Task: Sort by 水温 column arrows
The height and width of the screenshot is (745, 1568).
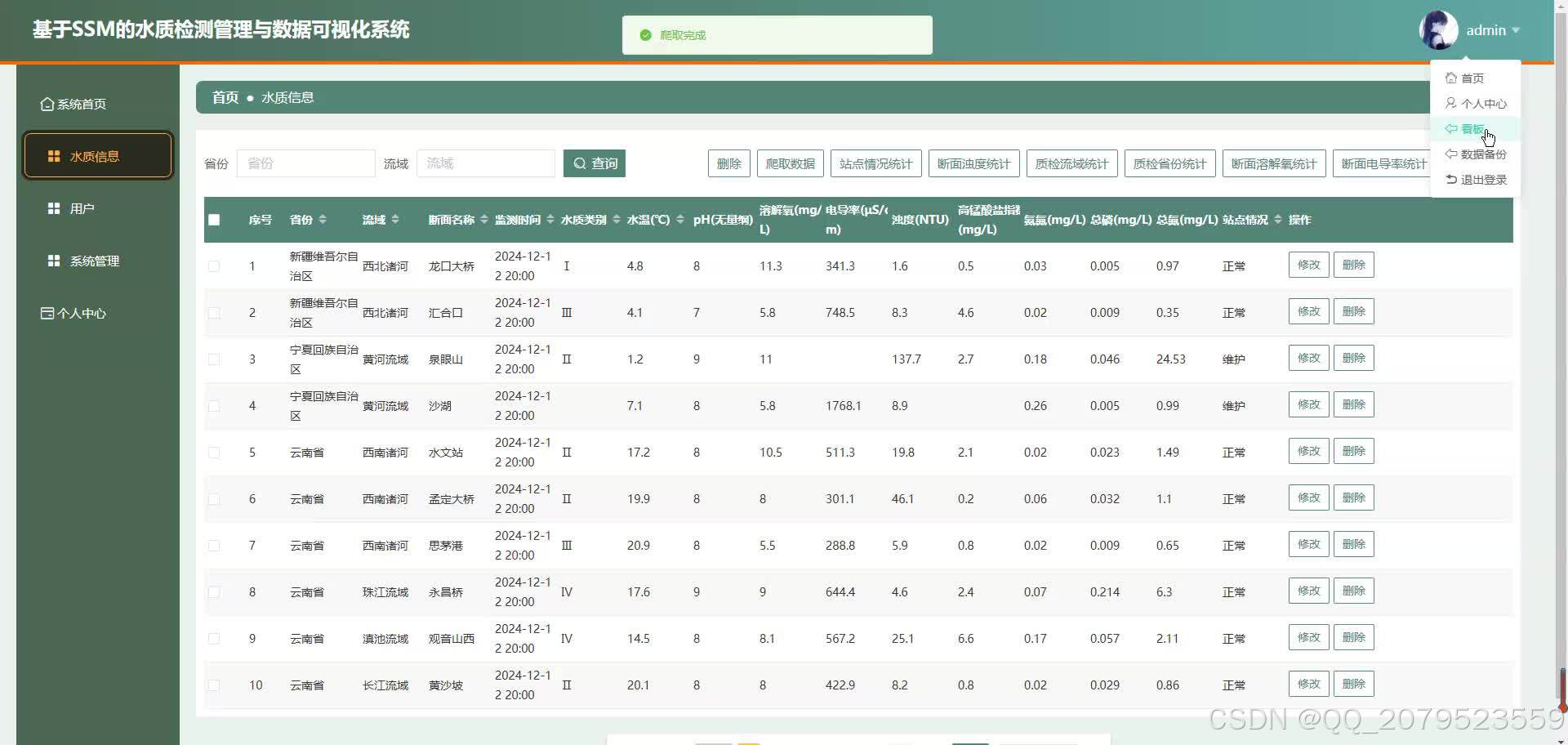Action: coord(679,219)
